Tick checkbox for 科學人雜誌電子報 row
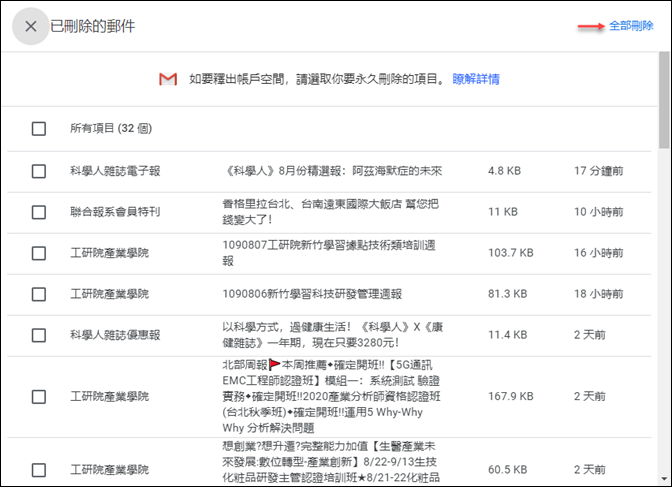 click(x=39, y=171)
